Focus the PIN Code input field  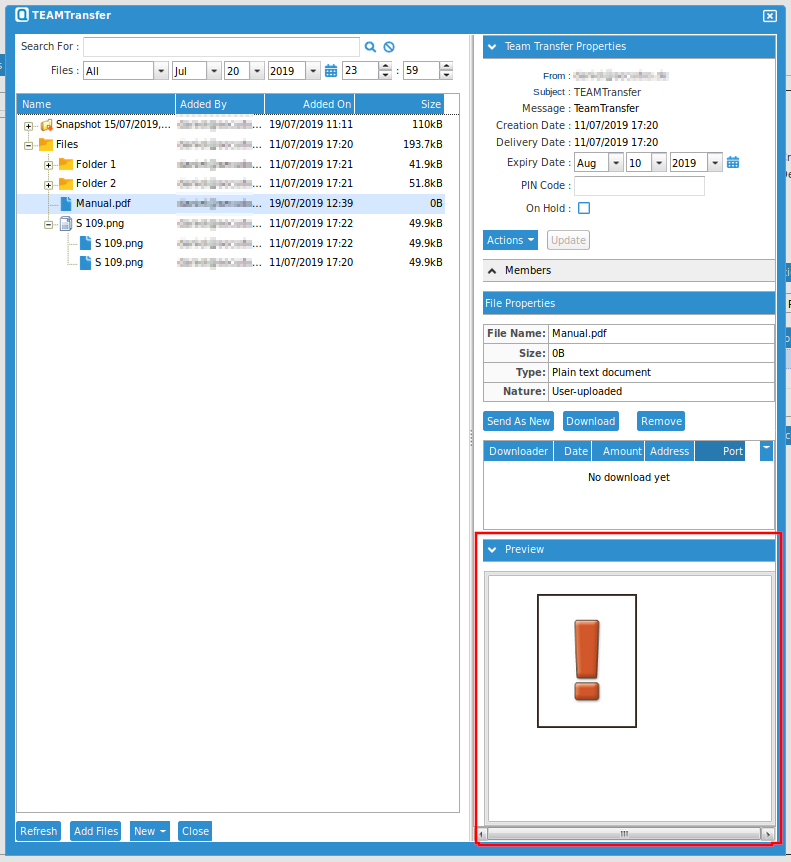click(x=639, y=186)
